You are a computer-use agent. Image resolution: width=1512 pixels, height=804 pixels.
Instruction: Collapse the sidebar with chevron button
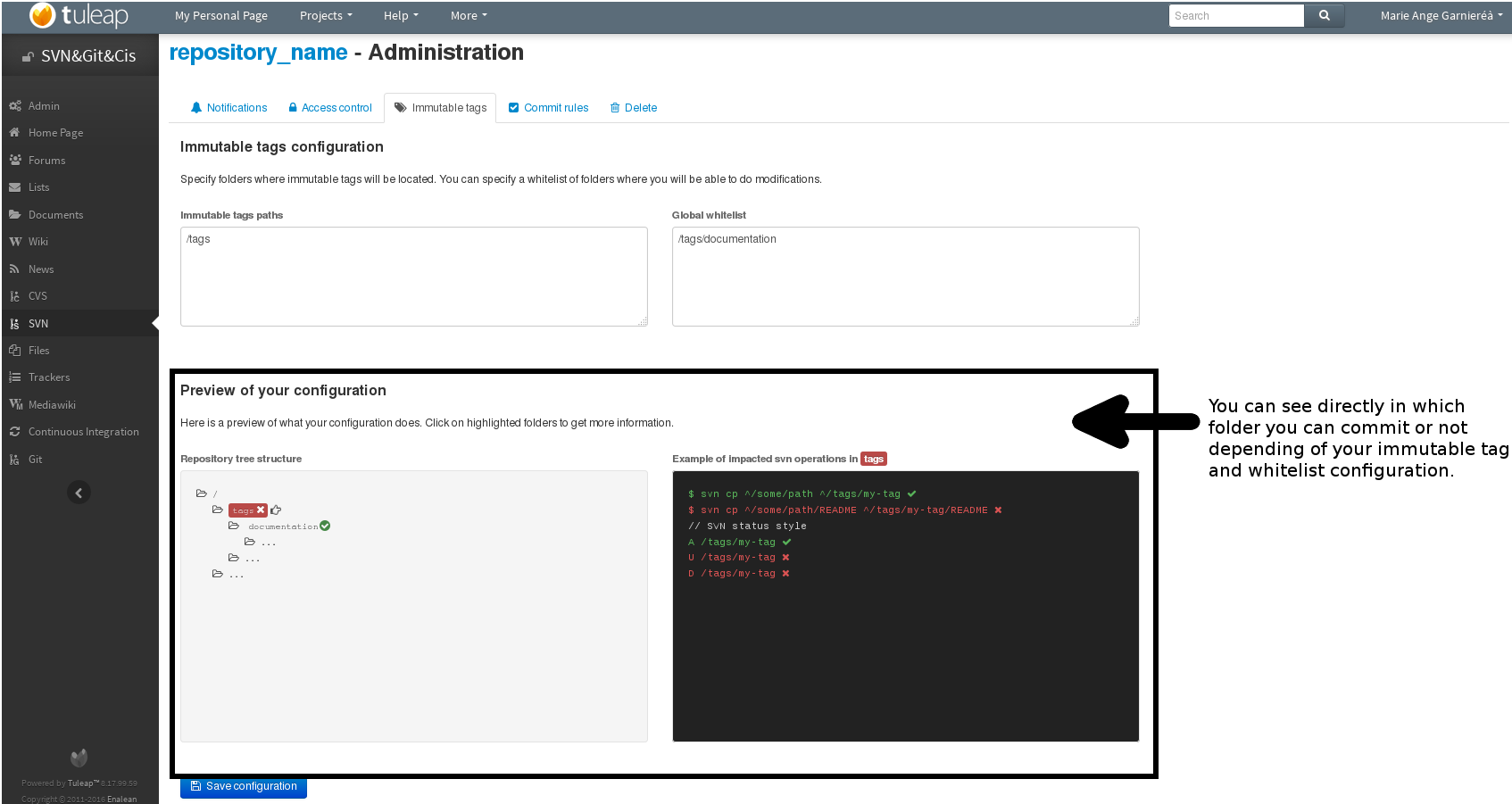(x=79, y=493)
